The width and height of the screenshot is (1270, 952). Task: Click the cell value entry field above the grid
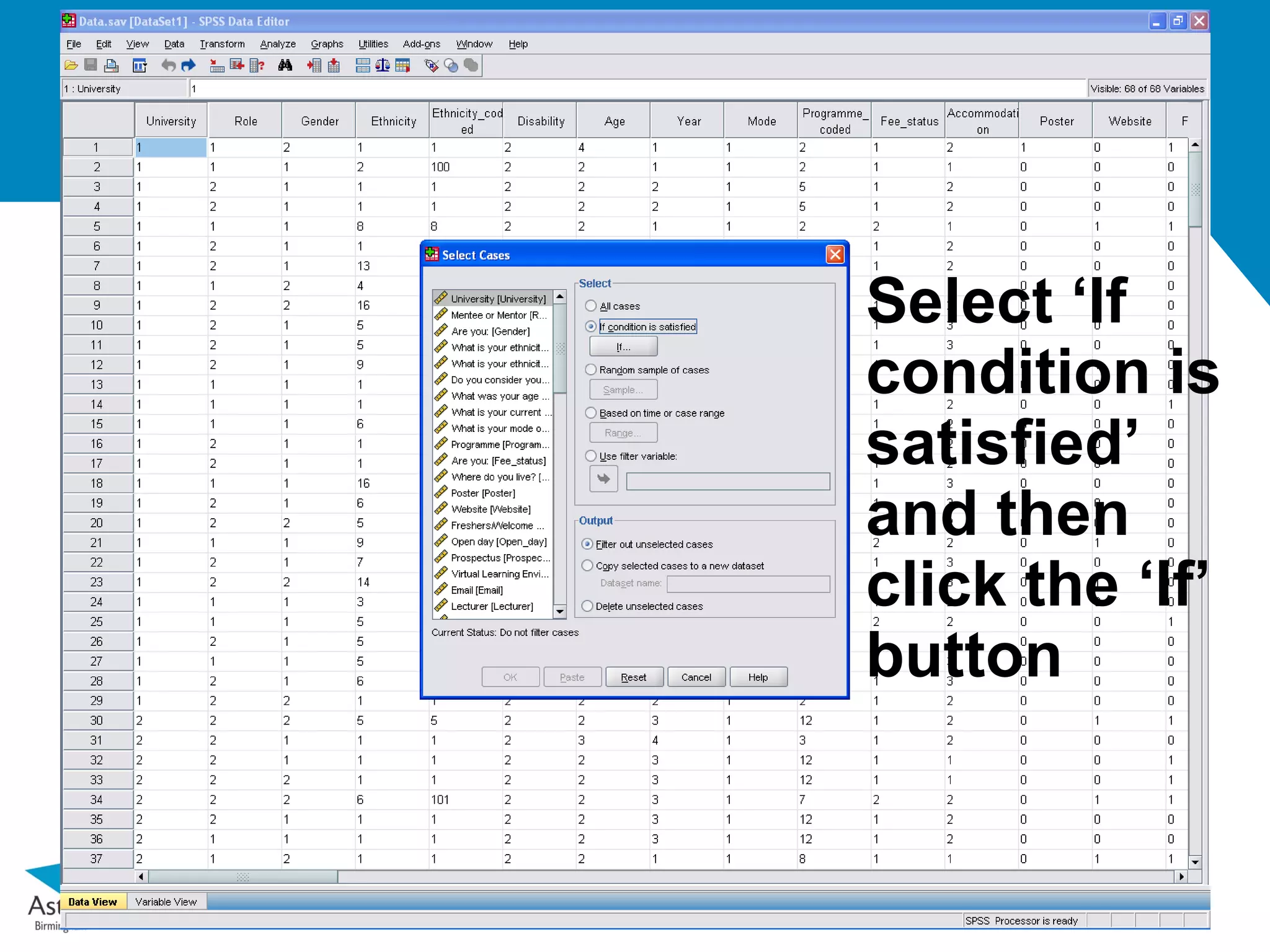pos(637,89)
